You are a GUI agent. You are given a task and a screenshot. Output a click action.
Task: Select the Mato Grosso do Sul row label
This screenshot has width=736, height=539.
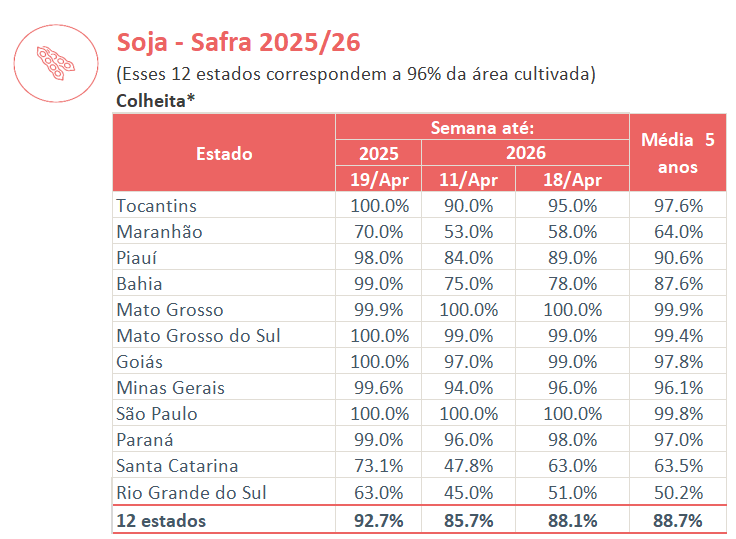(x=198, y=336)
